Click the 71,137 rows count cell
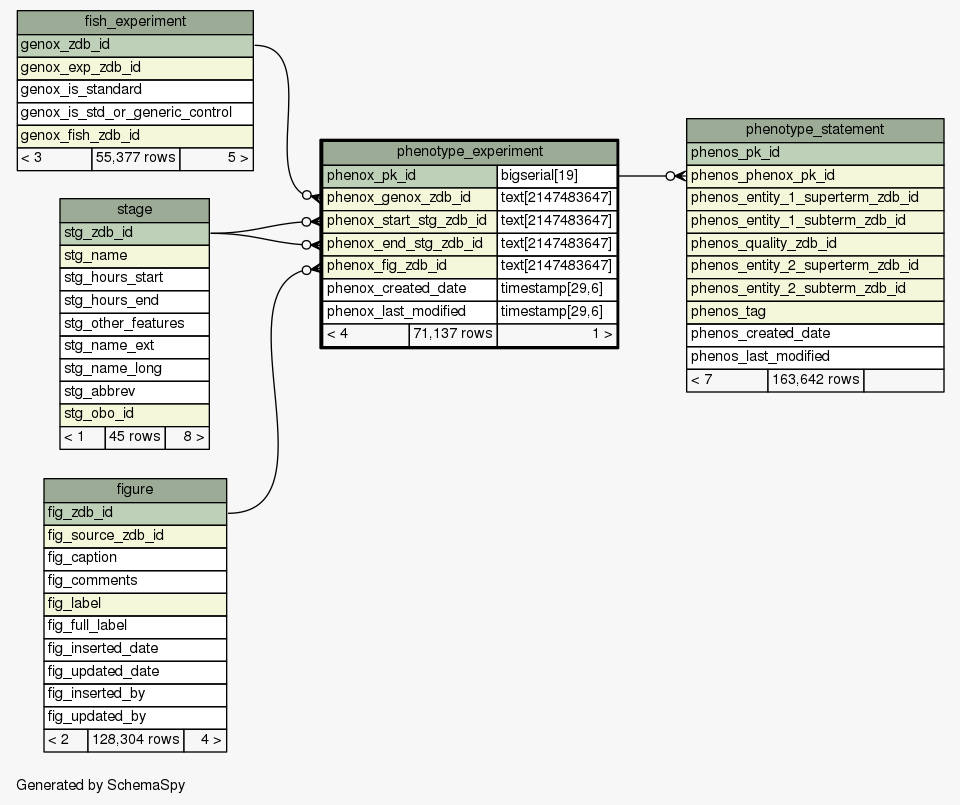Screen dimensions: 960x805 452,334
